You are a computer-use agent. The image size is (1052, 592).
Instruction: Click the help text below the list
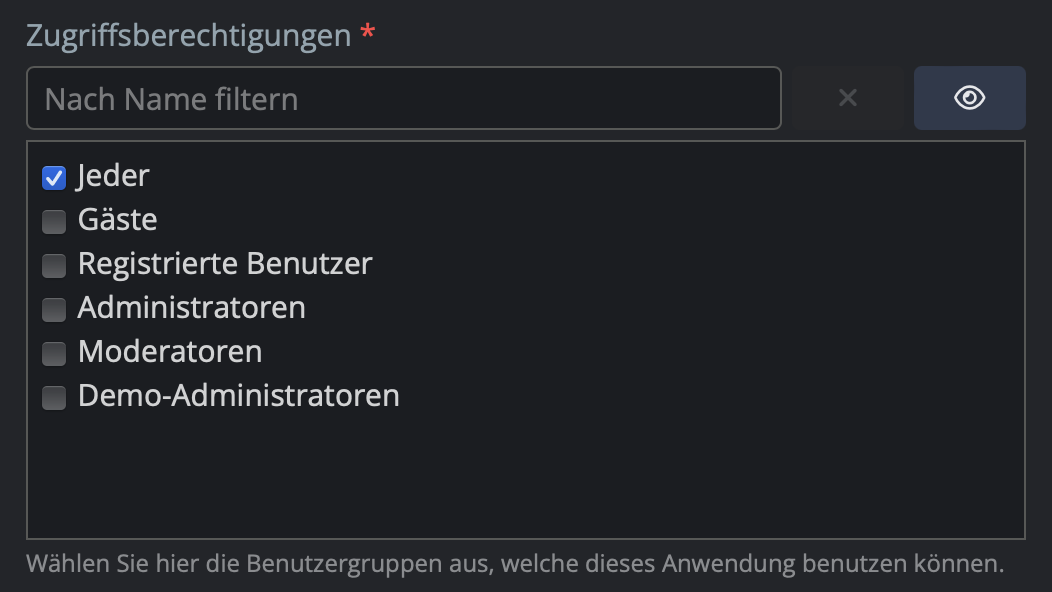514,564
